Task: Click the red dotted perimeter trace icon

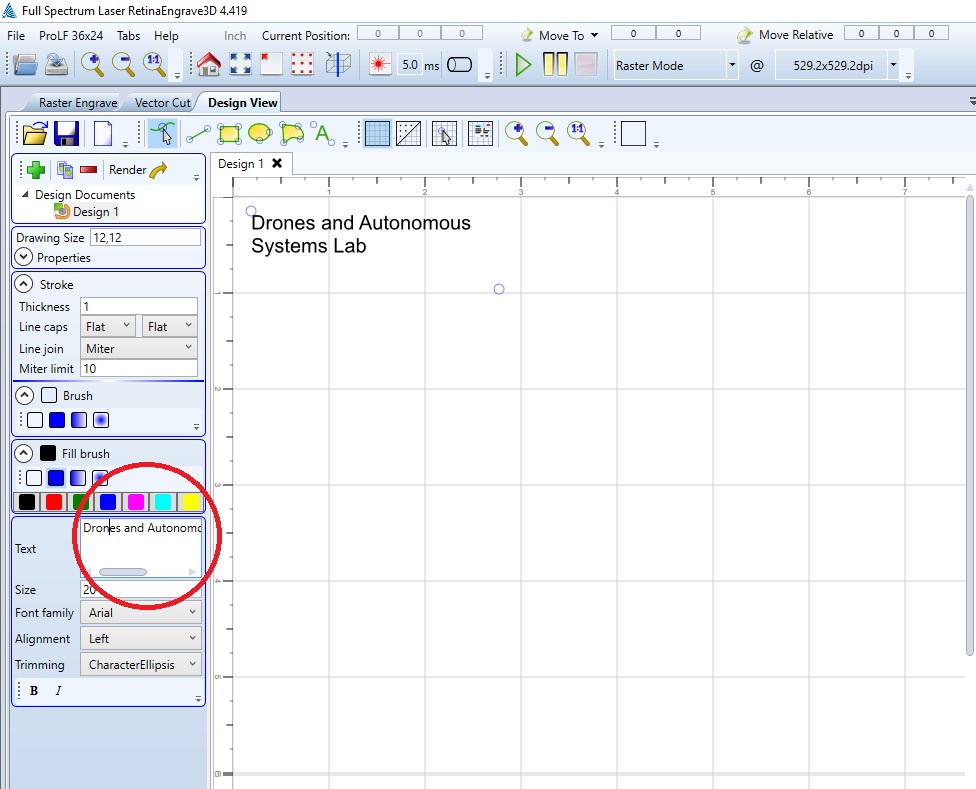Action: (x=302, y=64)
